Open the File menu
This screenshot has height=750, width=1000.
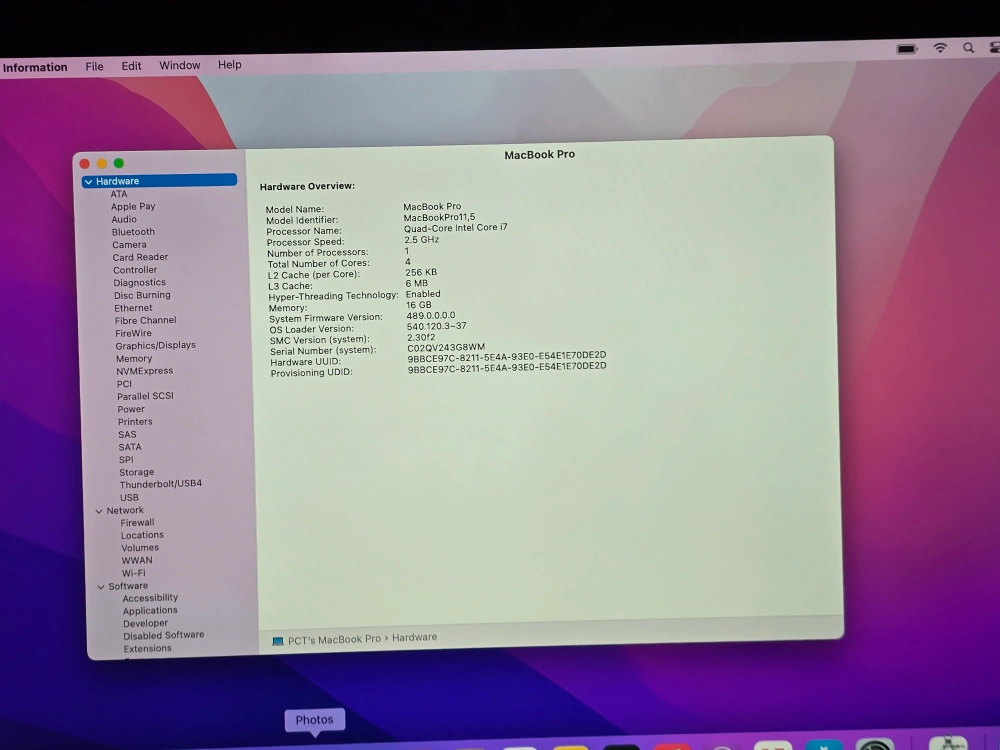[x=94, y=66]
